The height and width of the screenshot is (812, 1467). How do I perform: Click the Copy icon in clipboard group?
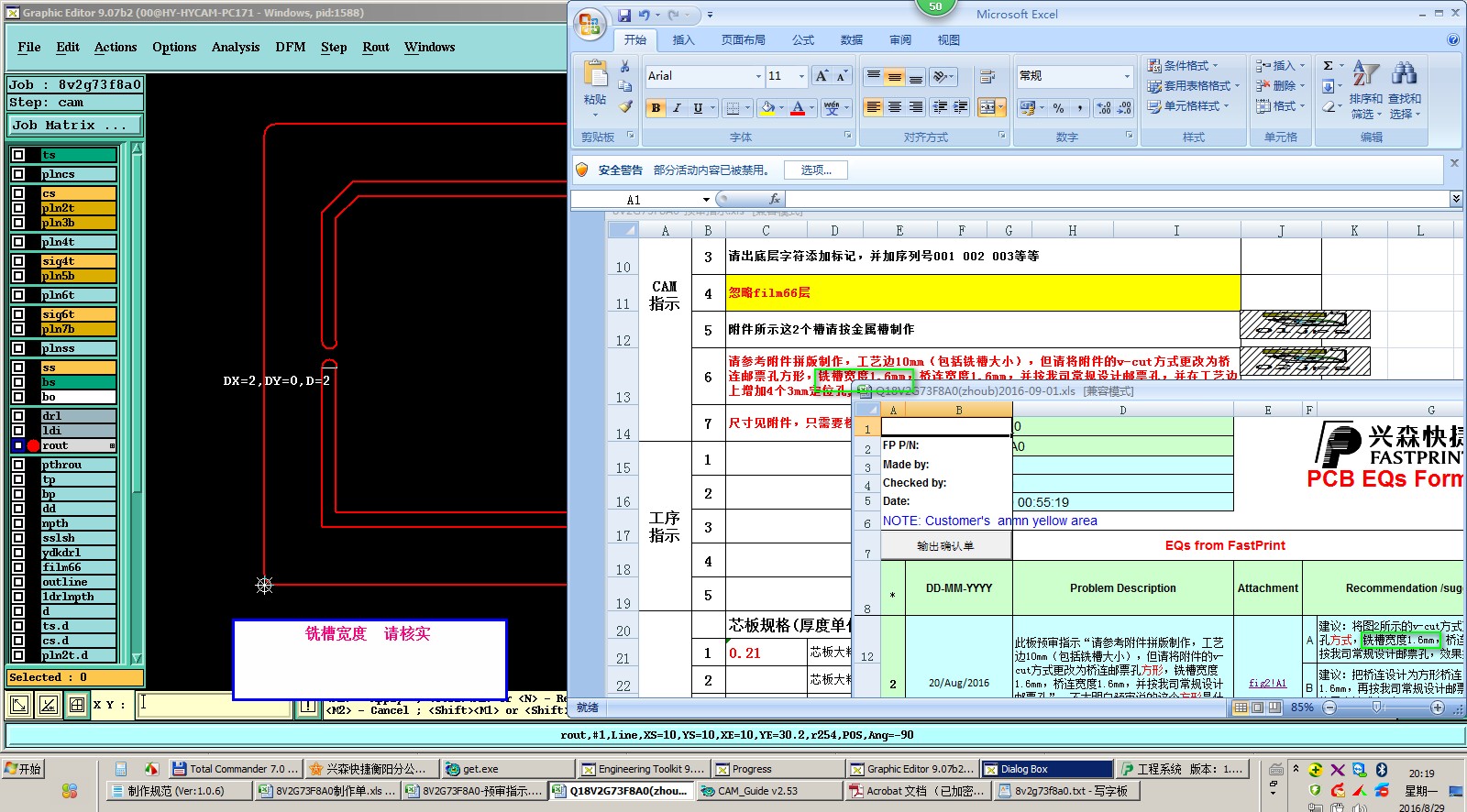coord(625,86)
